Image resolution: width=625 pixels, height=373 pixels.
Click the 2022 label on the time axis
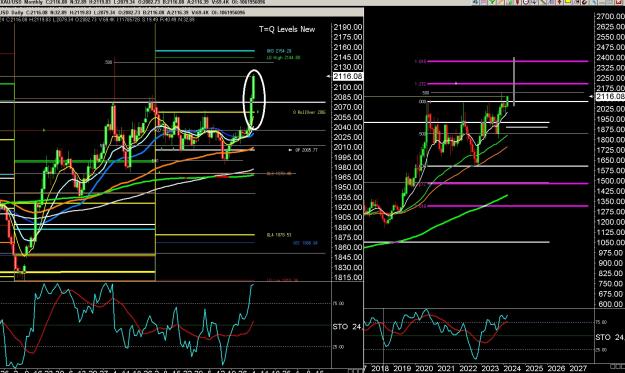[x=468, y=368]
